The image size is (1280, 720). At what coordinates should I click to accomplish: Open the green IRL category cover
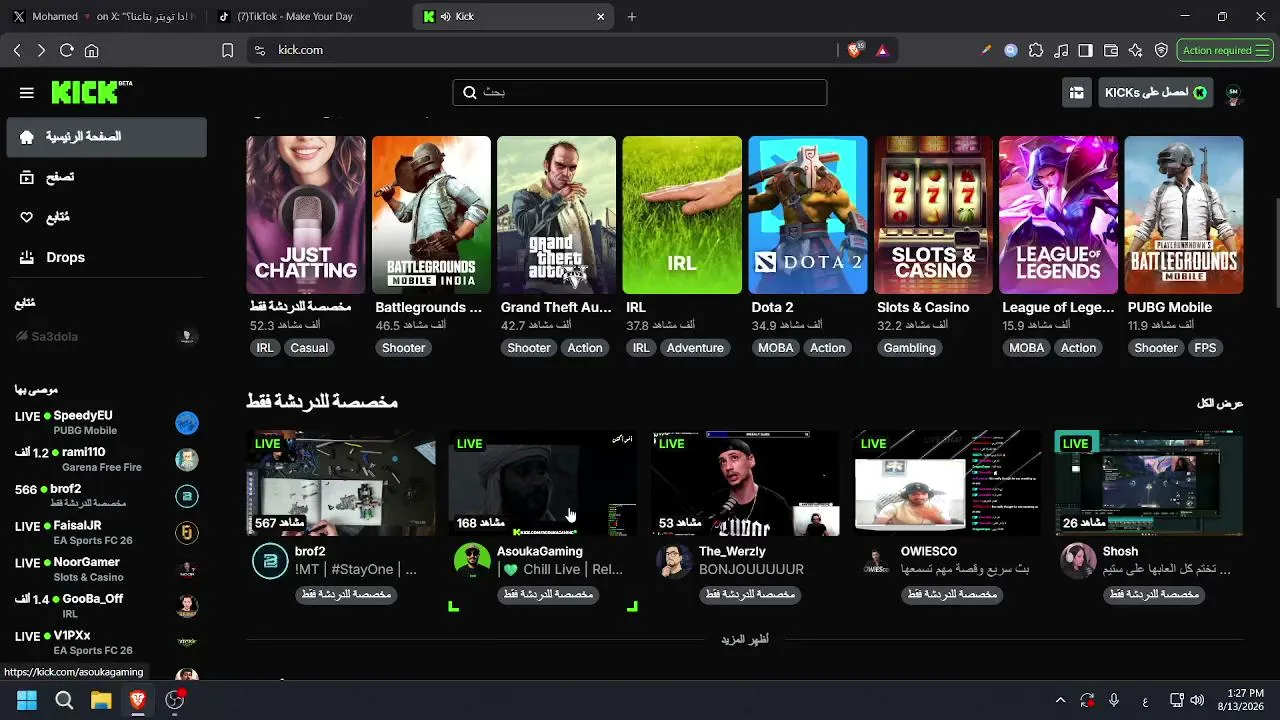coord(682,215)
